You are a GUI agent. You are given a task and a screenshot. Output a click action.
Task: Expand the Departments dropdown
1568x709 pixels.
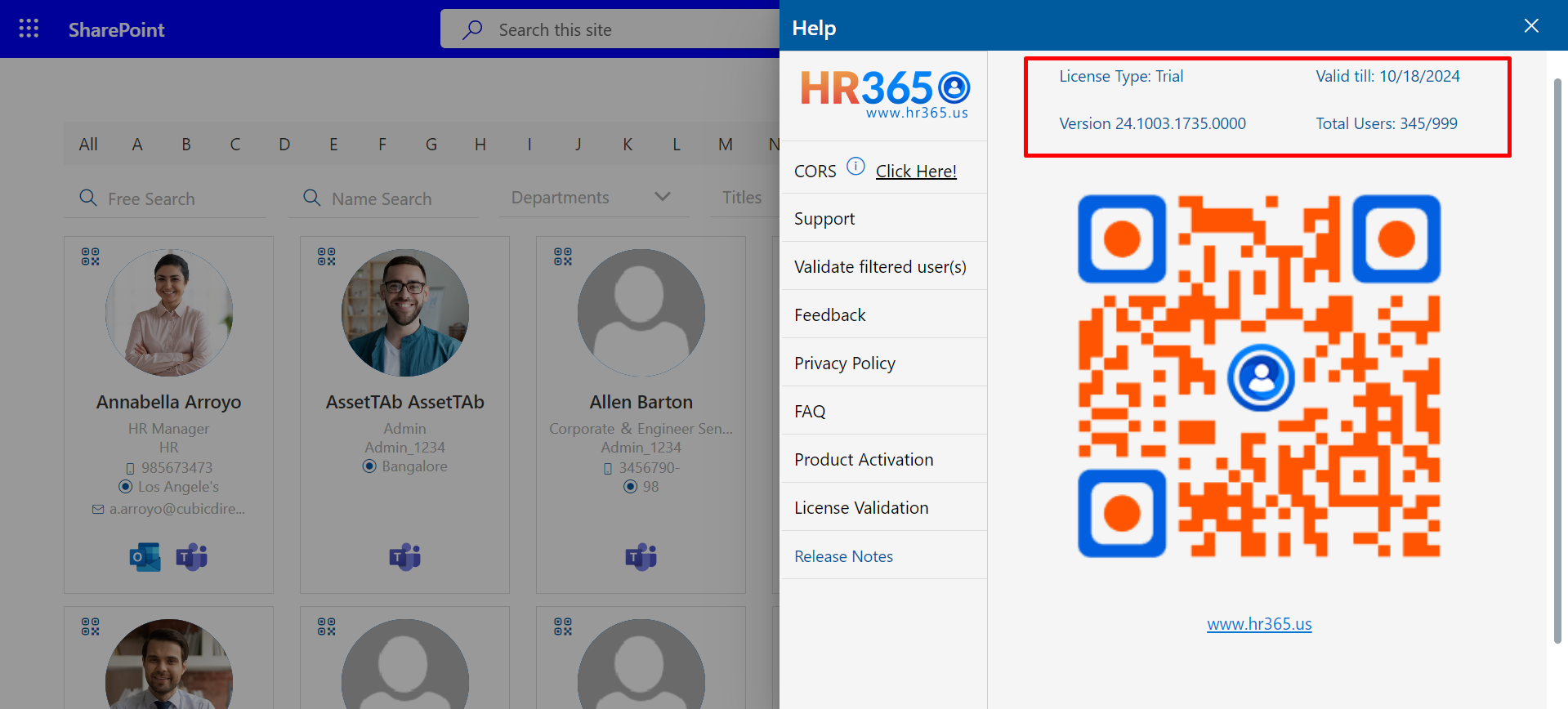point(594,198)
